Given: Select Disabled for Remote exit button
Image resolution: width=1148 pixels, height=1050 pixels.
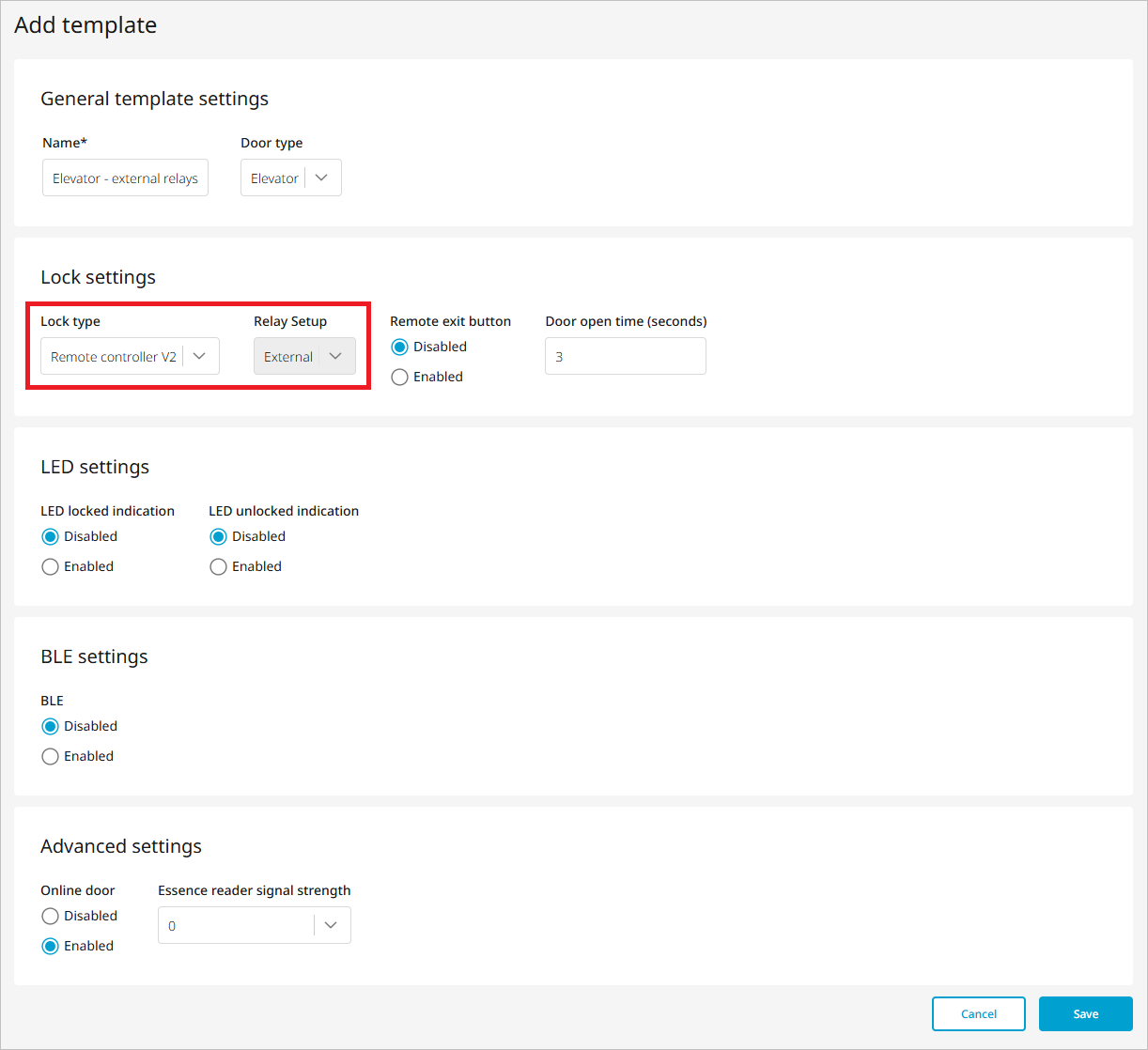Looking at the screenshot, I should click(400, 347).
